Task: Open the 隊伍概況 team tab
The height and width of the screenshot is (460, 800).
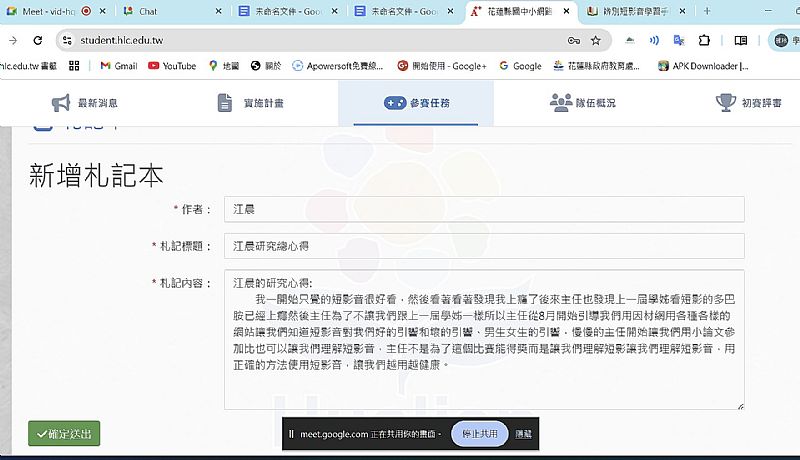Action: [582, 103]
